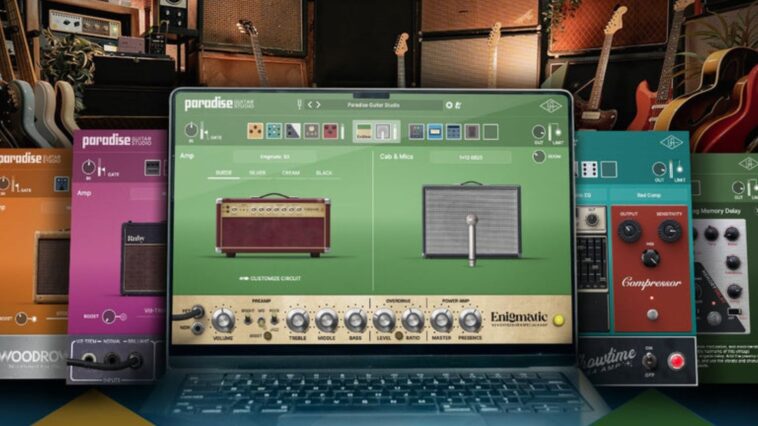Open the tuner in Paradise Guitar Studio
758x426 pixels.
[299, 104]
